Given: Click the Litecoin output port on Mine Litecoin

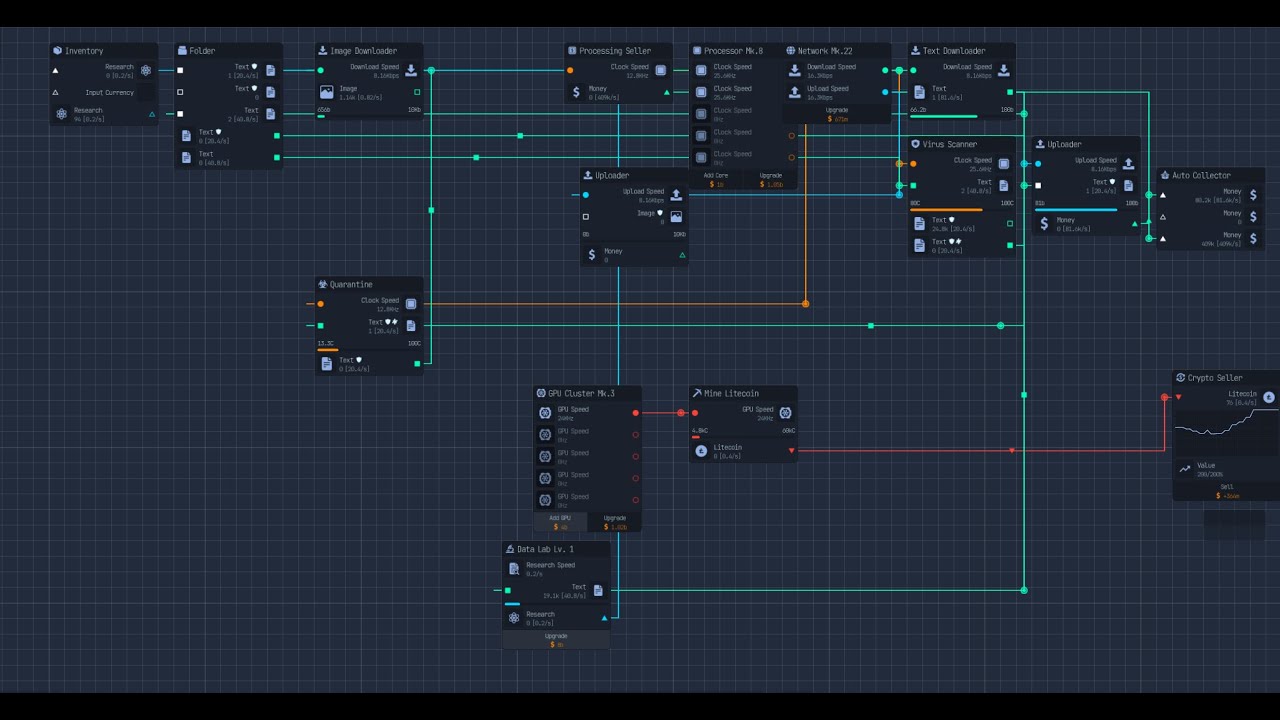Looking at the screenshot, I should tap(792, 451).
